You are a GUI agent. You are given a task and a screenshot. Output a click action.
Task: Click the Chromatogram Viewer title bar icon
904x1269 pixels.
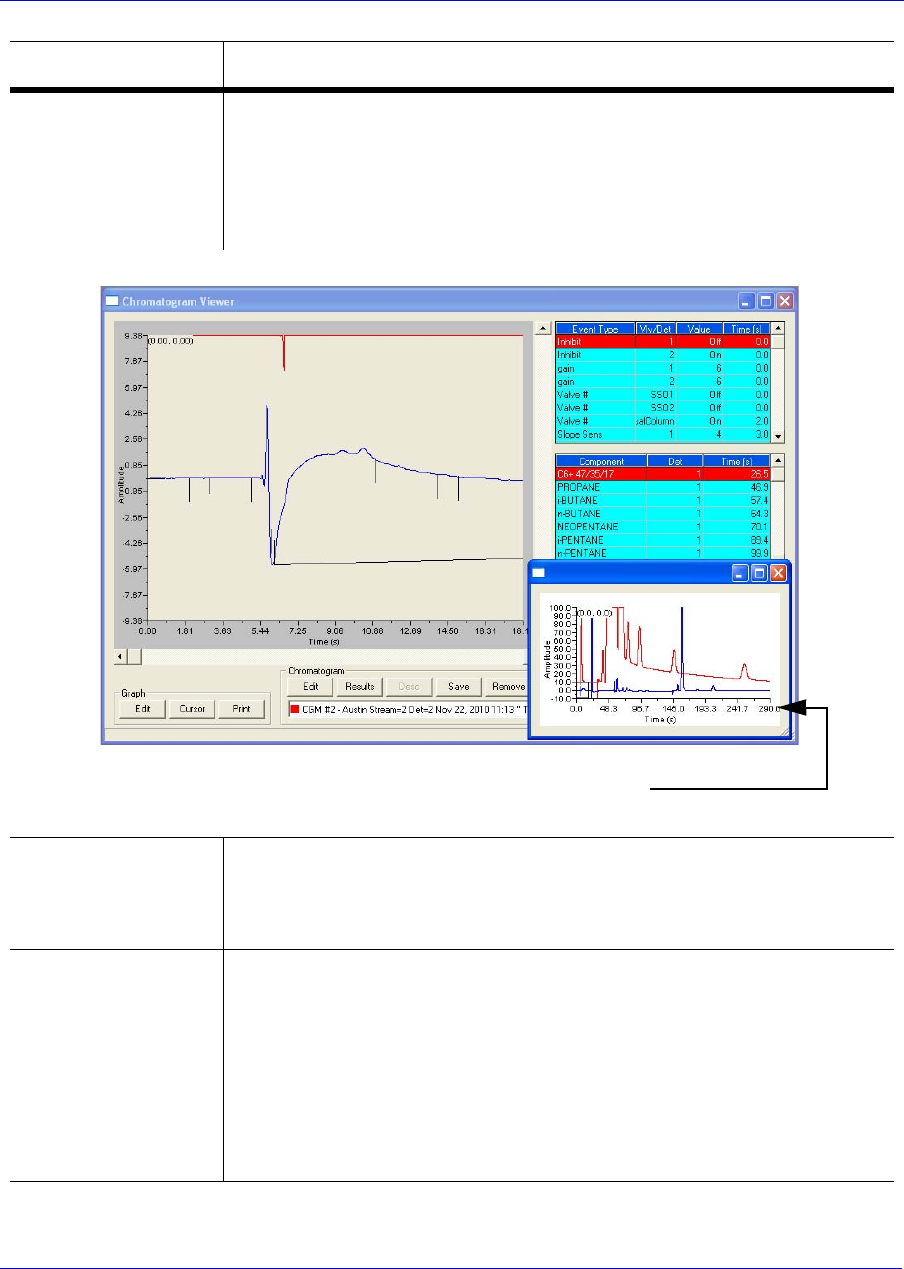112,300
